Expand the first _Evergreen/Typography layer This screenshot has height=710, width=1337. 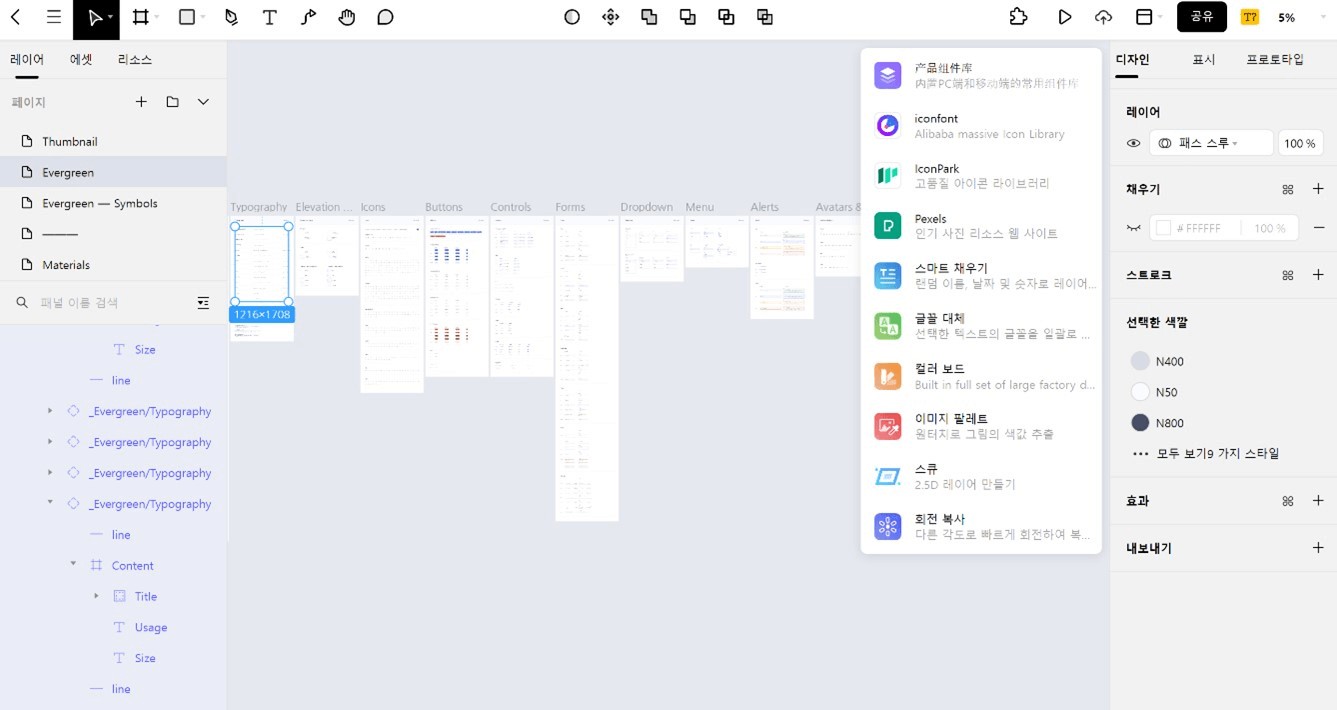50,411
